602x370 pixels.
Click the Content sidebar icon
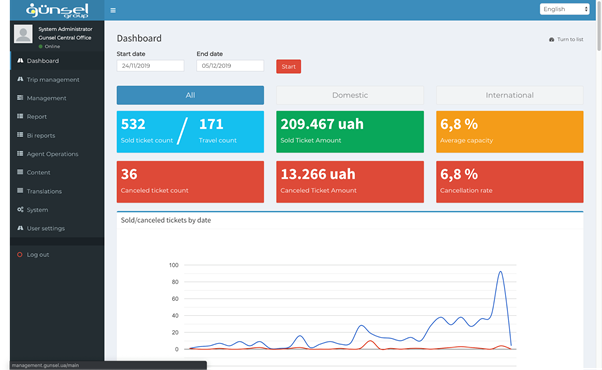tap(20, 172)
